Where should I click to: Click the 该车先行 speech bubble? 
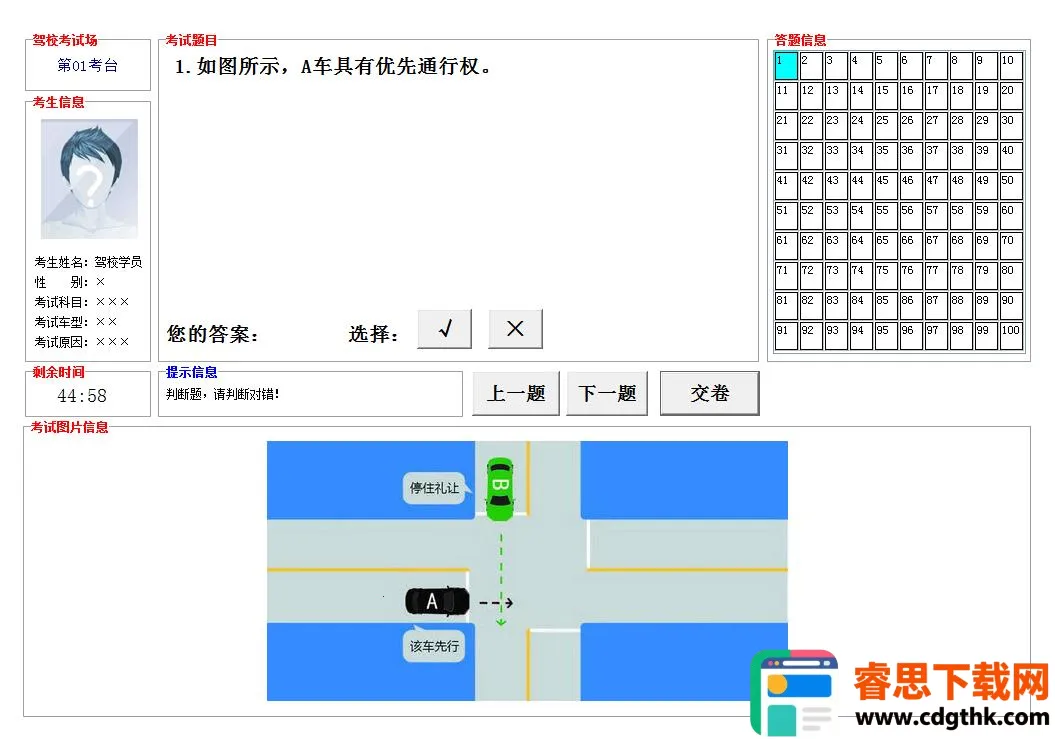pyautogui.click(x=434, y=646)
